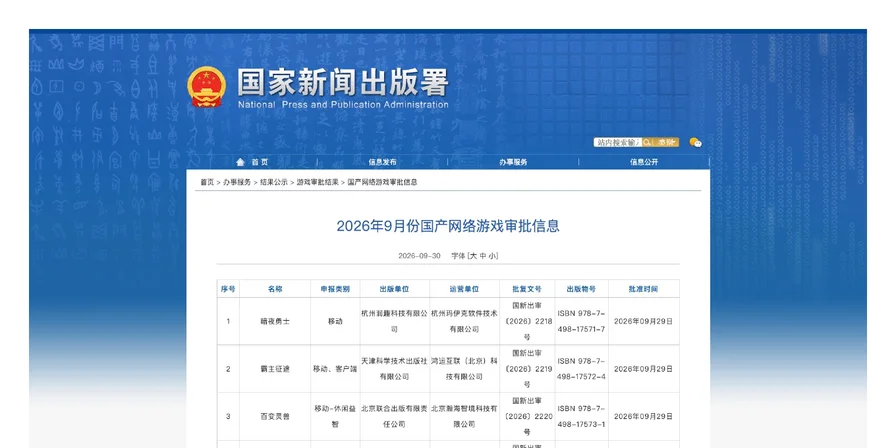Click operator 鸿运亚联（北京）科技有限公司
This screenshot has height=448, width=896.
tap(464, 369)
